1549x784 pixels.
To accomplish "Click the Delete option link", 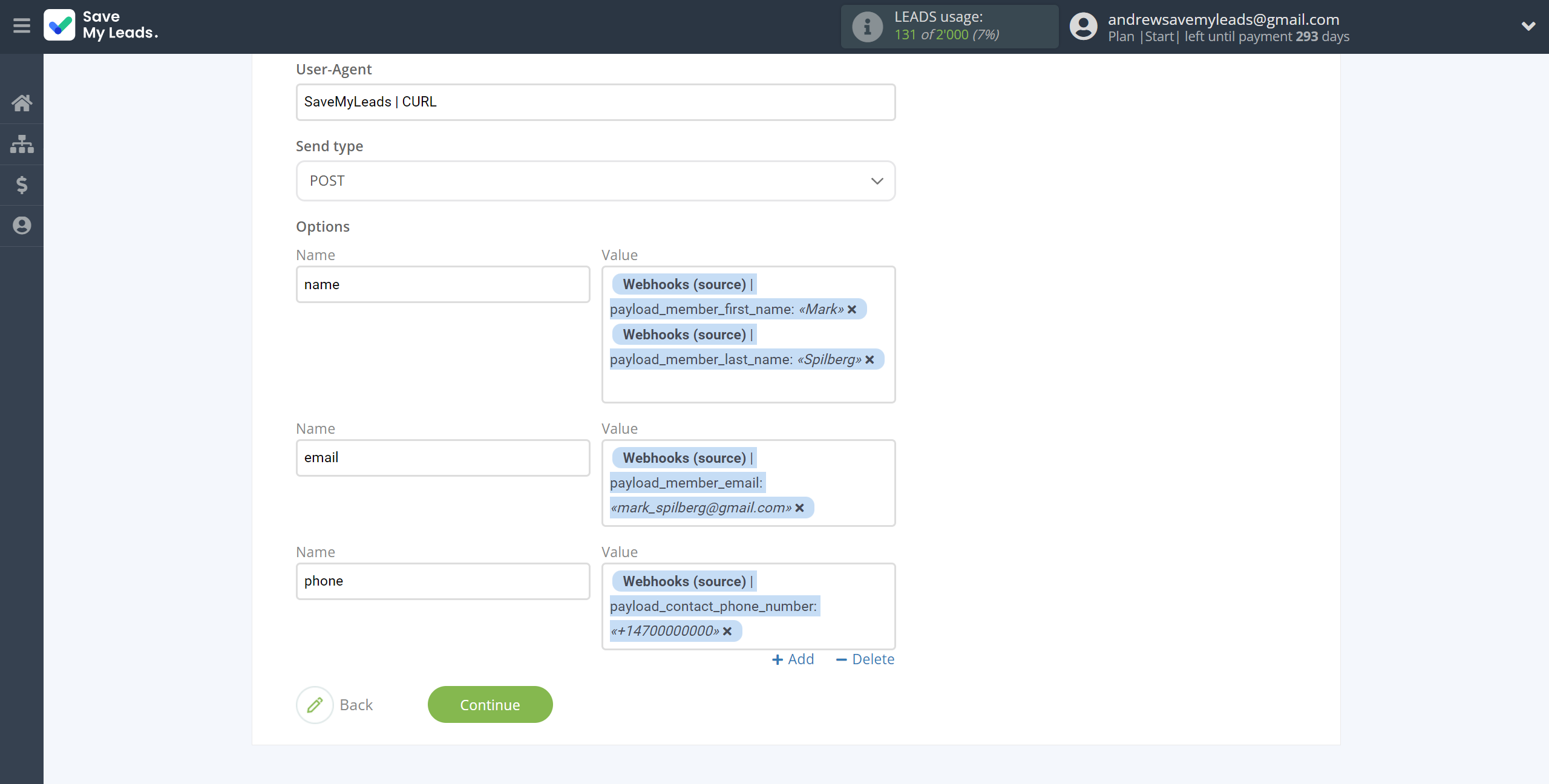I will (865, 659).
